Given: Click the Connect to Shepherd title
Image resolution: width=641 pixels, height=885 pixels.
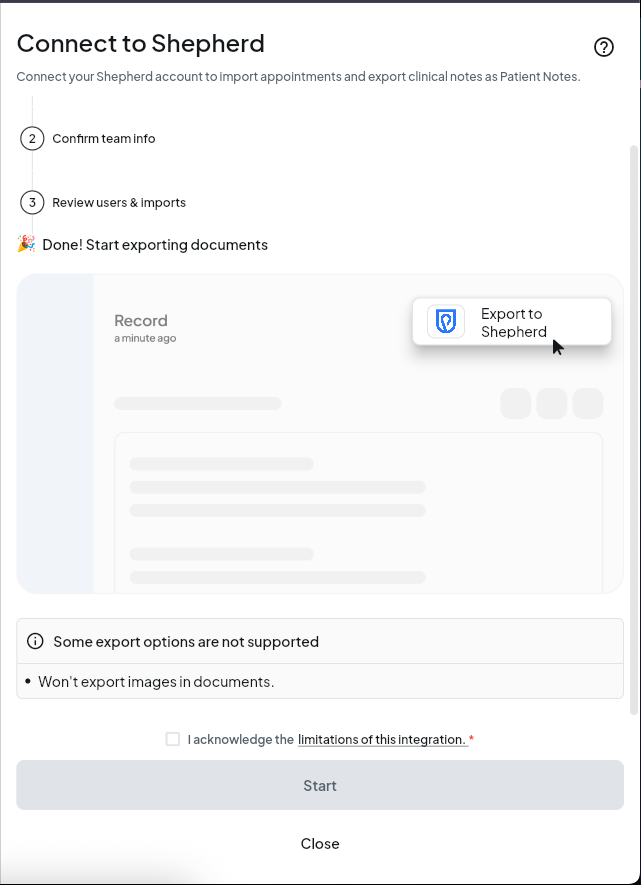Looking at the screenshot, I should click(x=141, y=43).
